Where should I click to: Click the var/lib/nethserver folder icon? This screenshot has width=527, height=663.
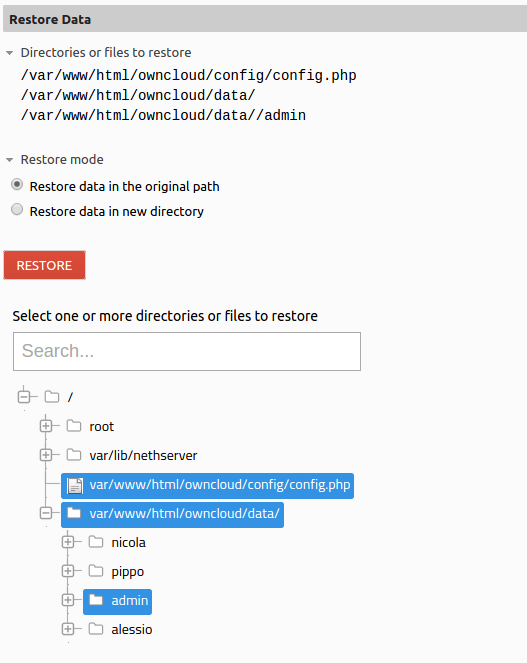(74, 455)
